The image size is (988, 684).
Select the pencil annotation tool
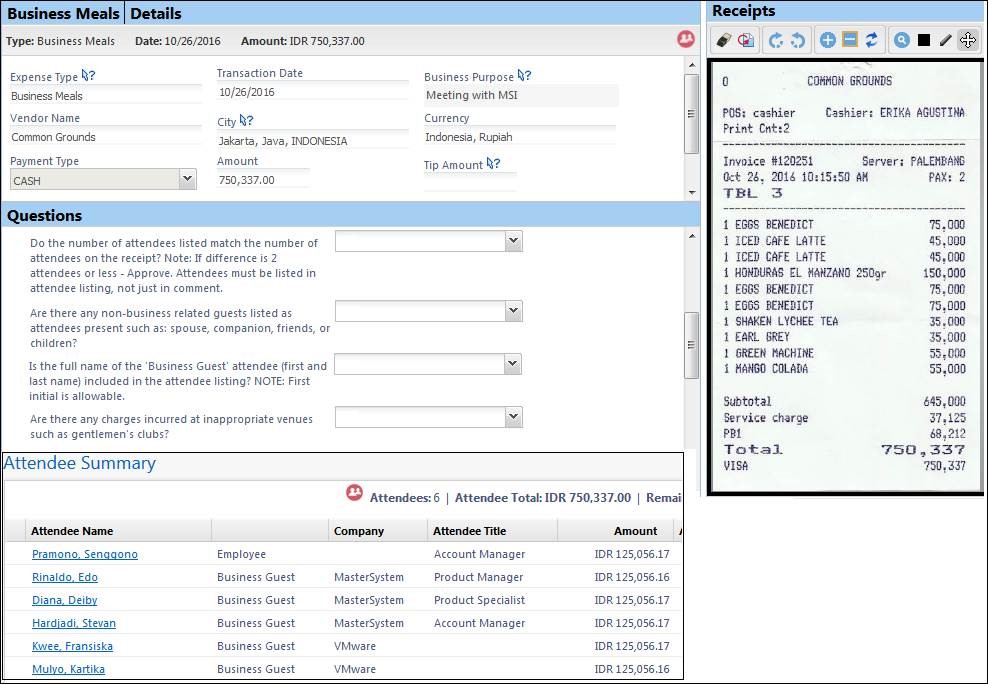(945, 41)
